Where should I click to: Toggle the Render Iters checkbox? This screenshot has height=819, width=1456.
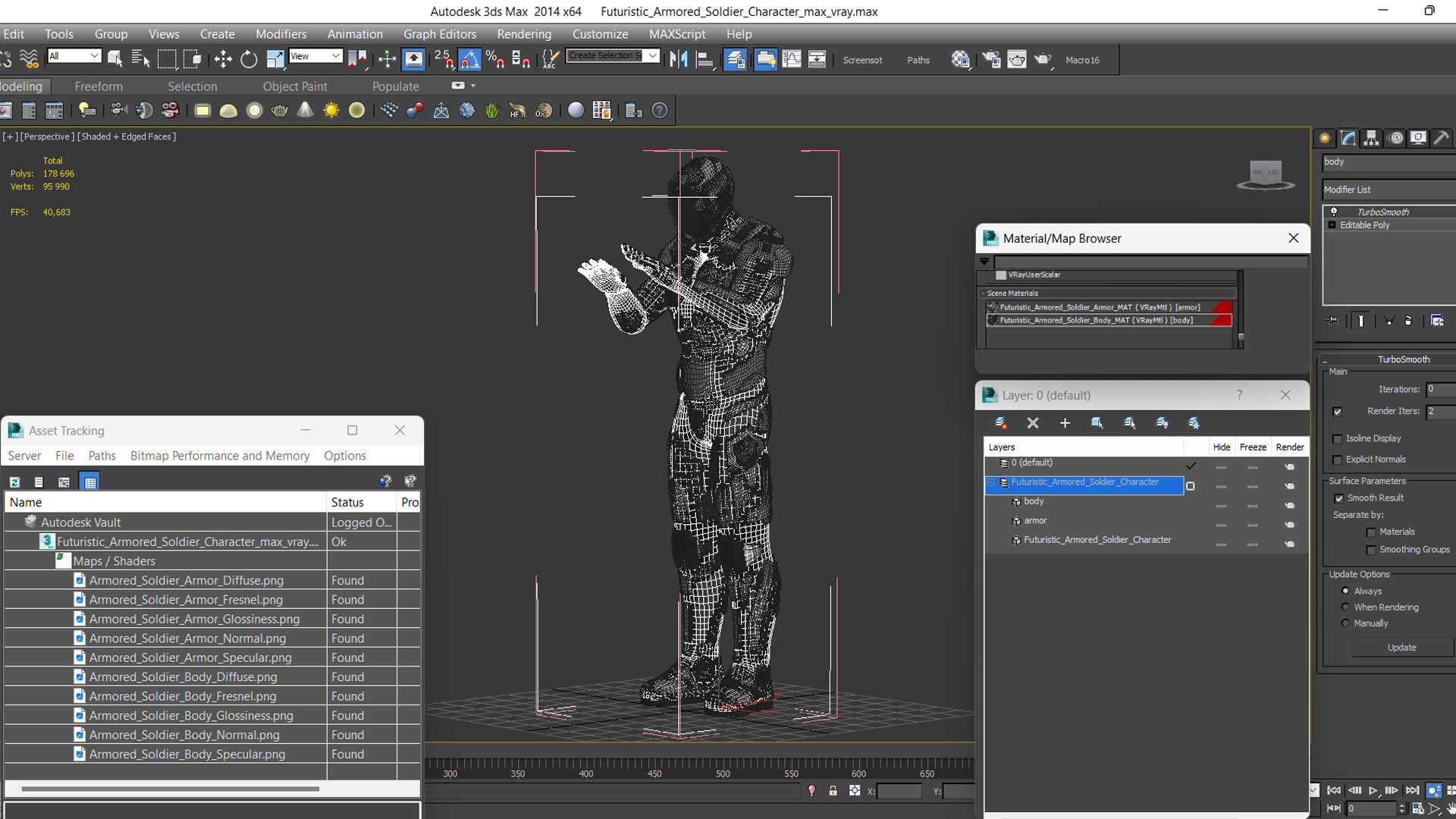(1337, 412)
